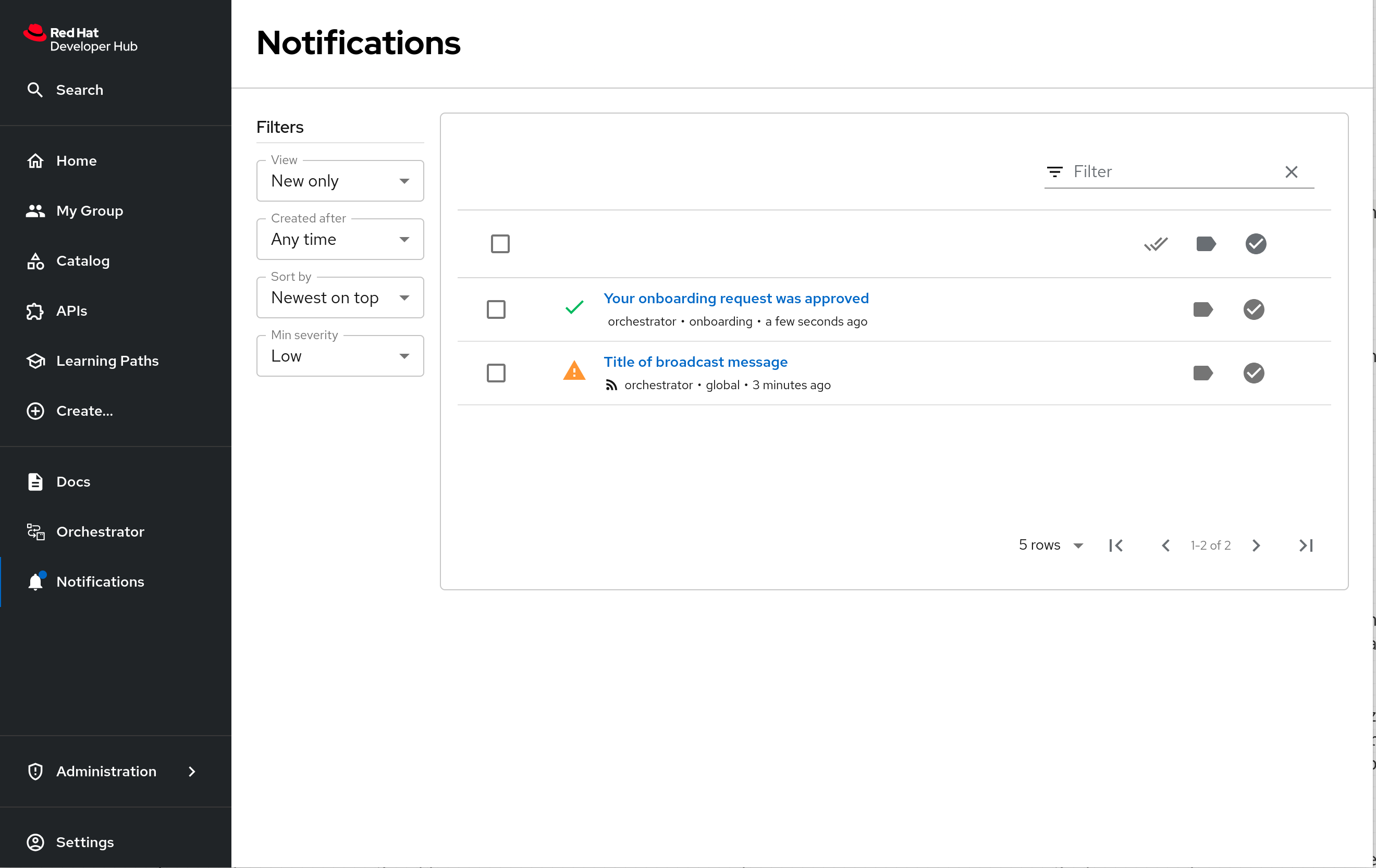Viewport: 1376px width, 868px height.
Task: Expand the Min severity dropdown
Action: (x=340, y=356)
